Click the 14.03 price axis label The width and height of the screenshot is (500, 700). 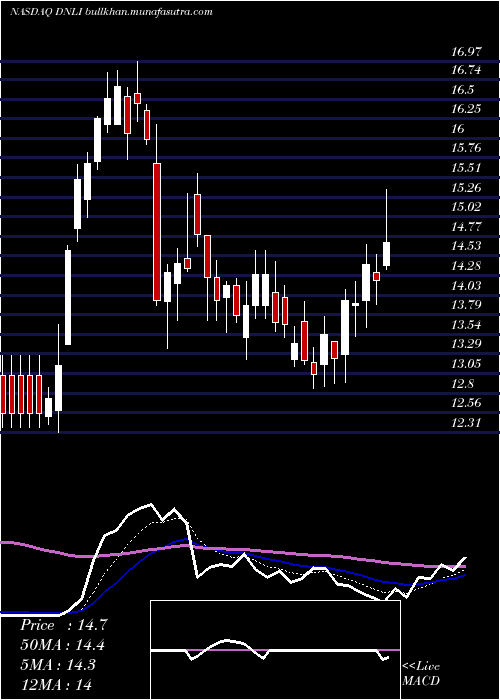[x=466, y=285]
